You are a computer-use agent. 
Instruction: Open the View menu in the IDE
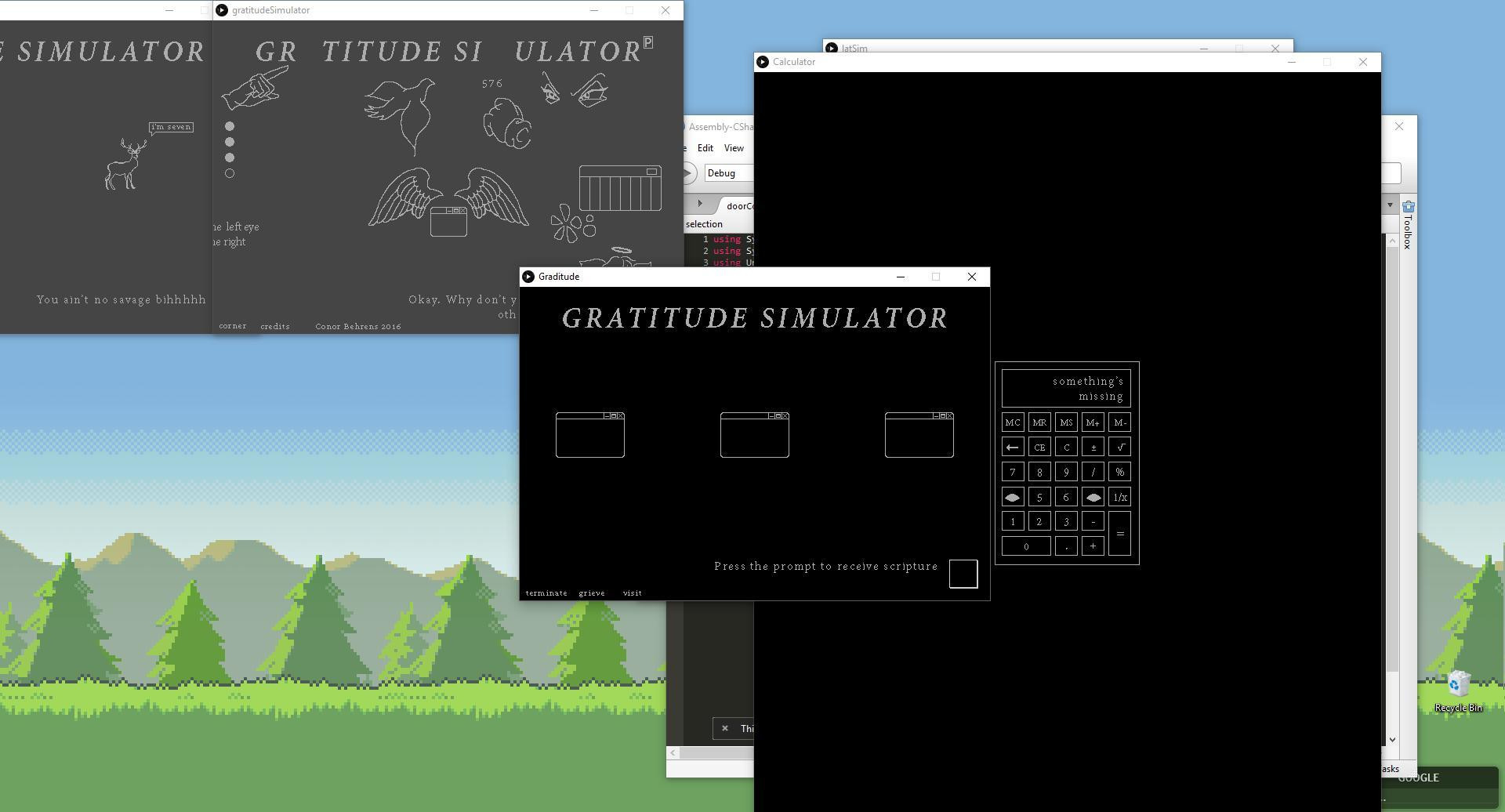pos(734,148)
